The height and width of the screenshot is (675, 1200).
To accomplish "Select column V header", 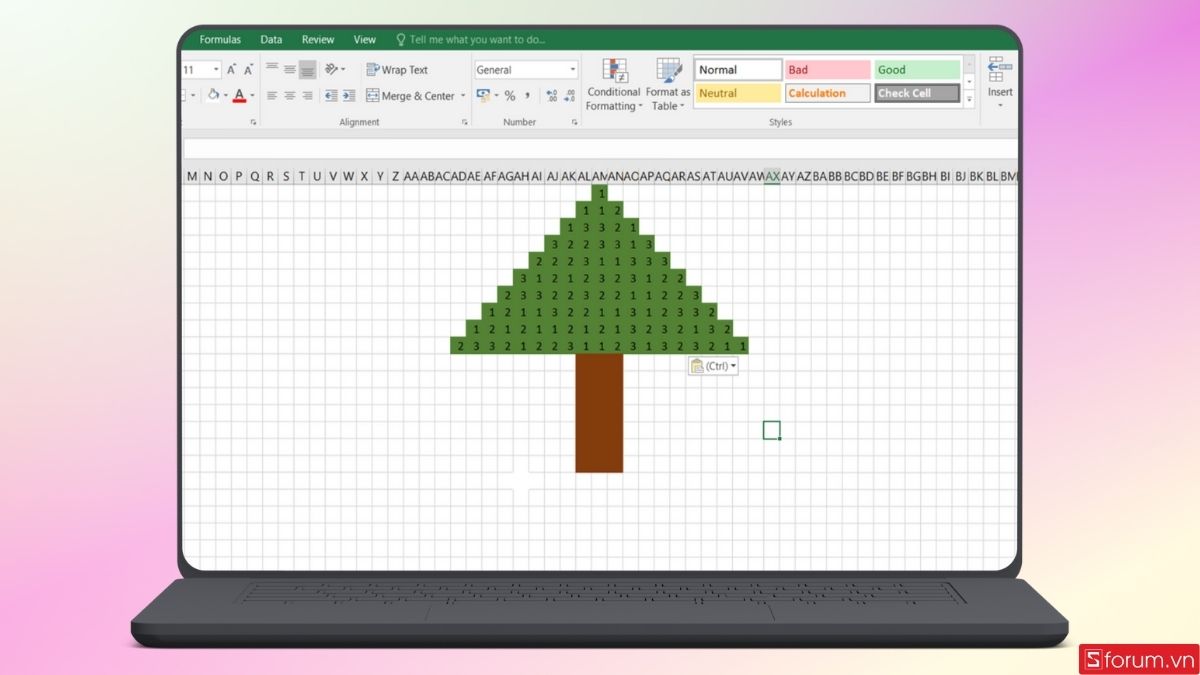I will pyautogui.click(x=333, y=176).
